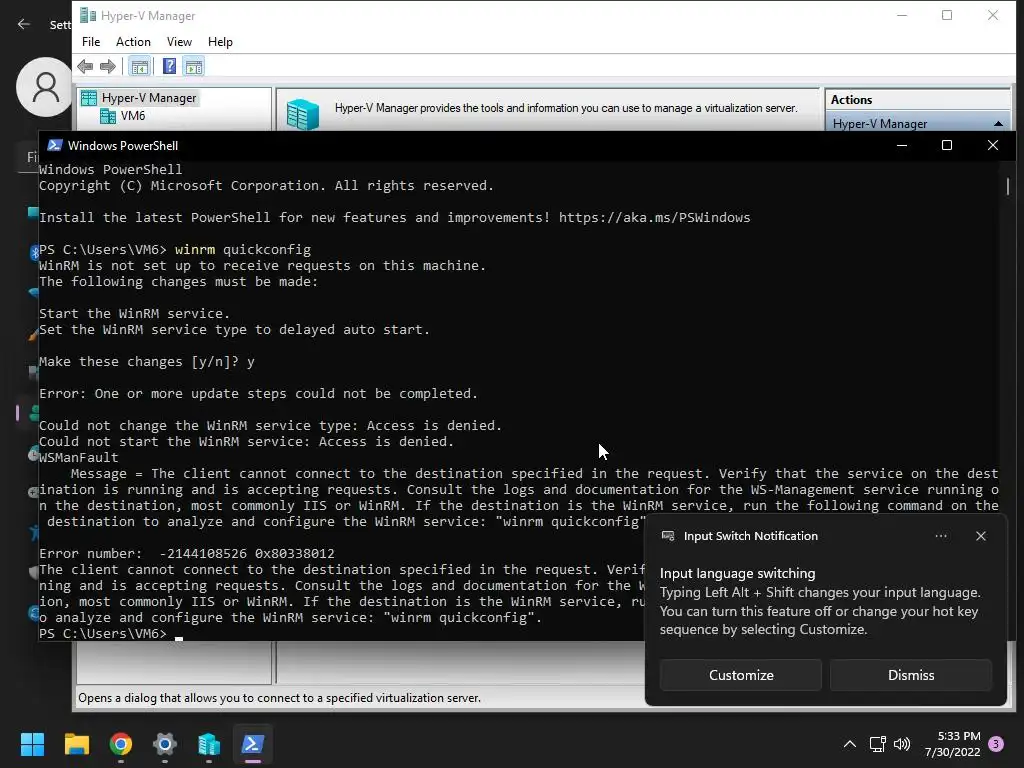Viewport: 1024px width, 768px height.
Task: Close the Windows PowerShell window
Action: point(993,145)
